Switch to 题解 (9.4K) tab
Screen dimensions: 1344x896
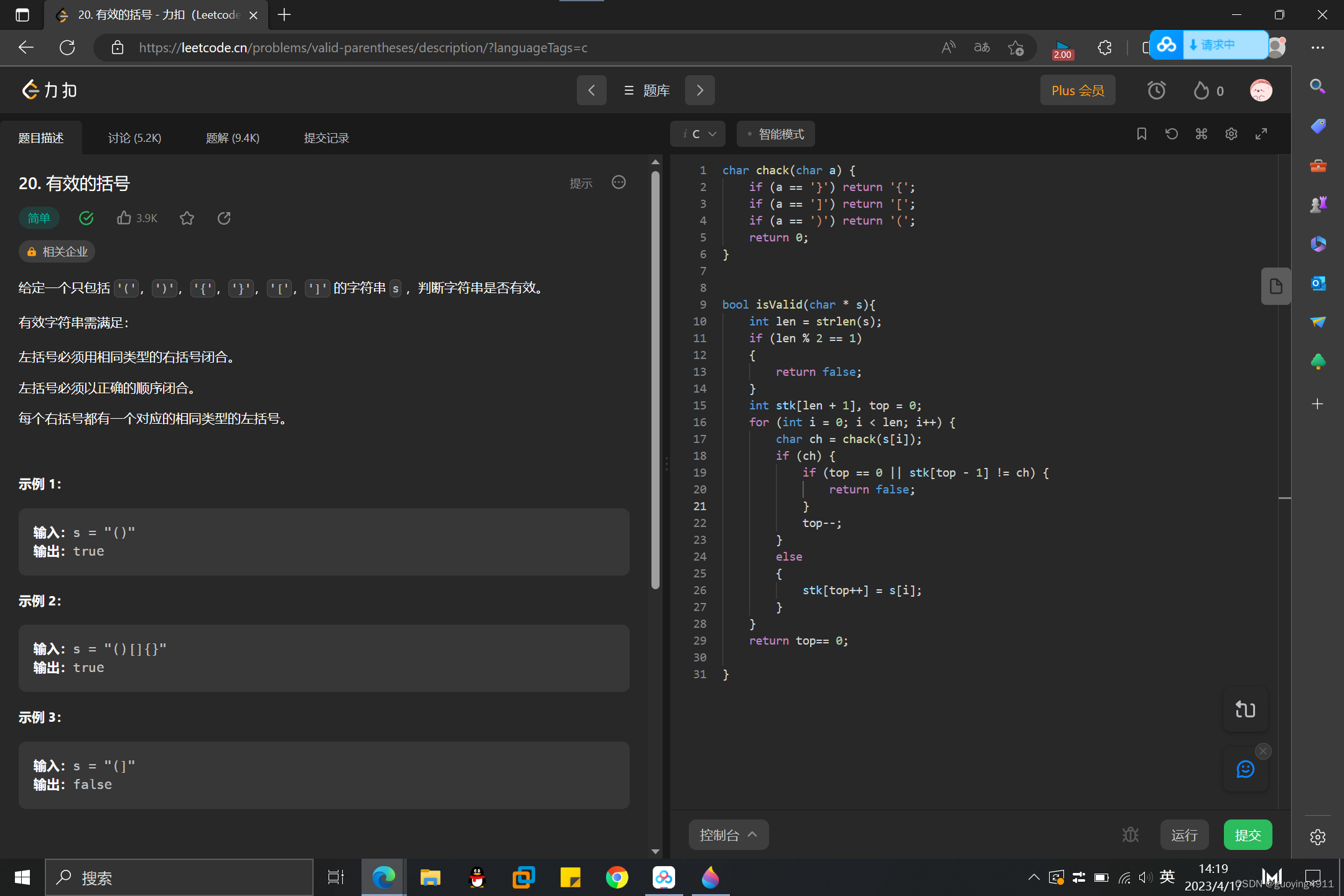point(232,138)
